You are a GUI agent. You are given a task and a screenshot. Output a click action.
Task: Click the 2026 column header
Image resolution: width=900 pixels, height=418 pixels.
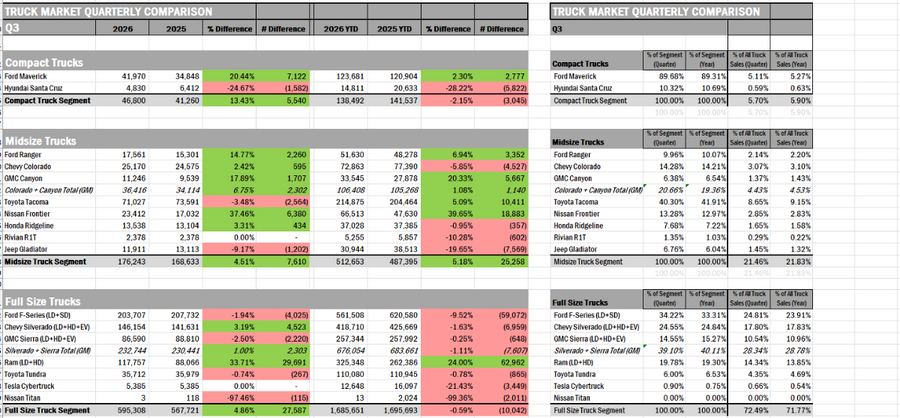[122, 29]
